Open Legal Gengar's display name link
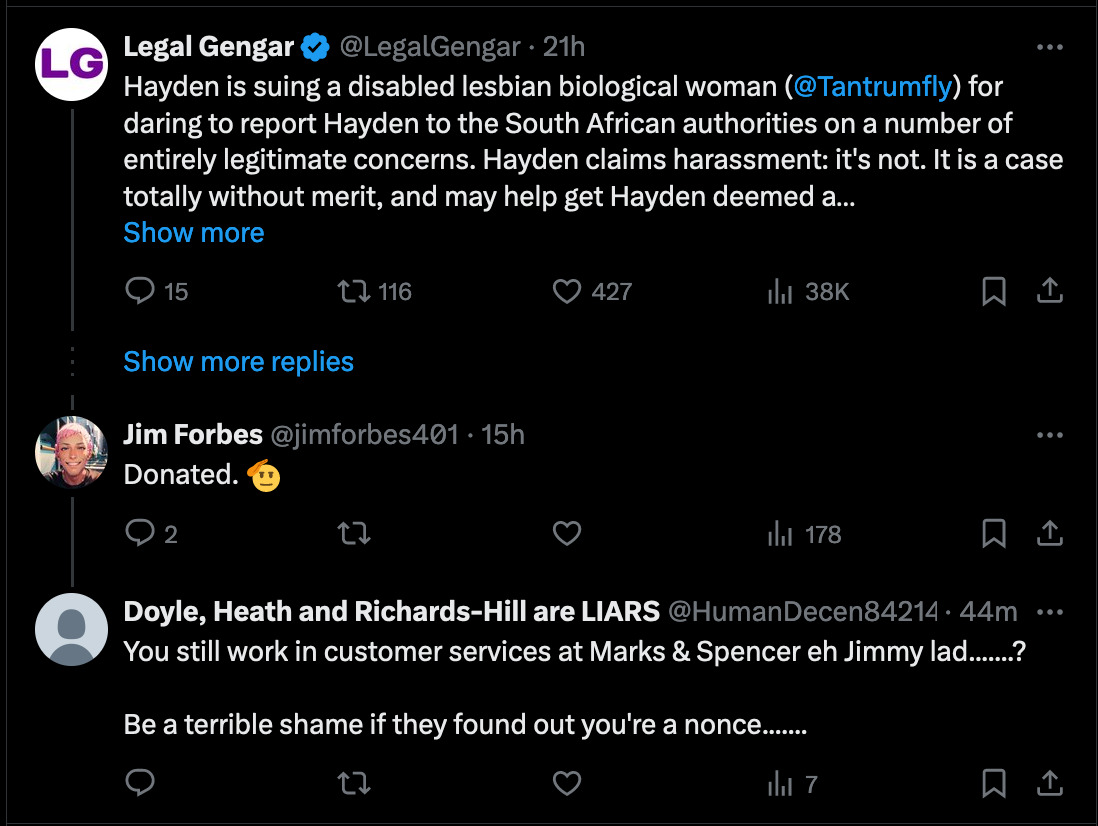The height and width of the screenshot is (826, 1098). 209,47
